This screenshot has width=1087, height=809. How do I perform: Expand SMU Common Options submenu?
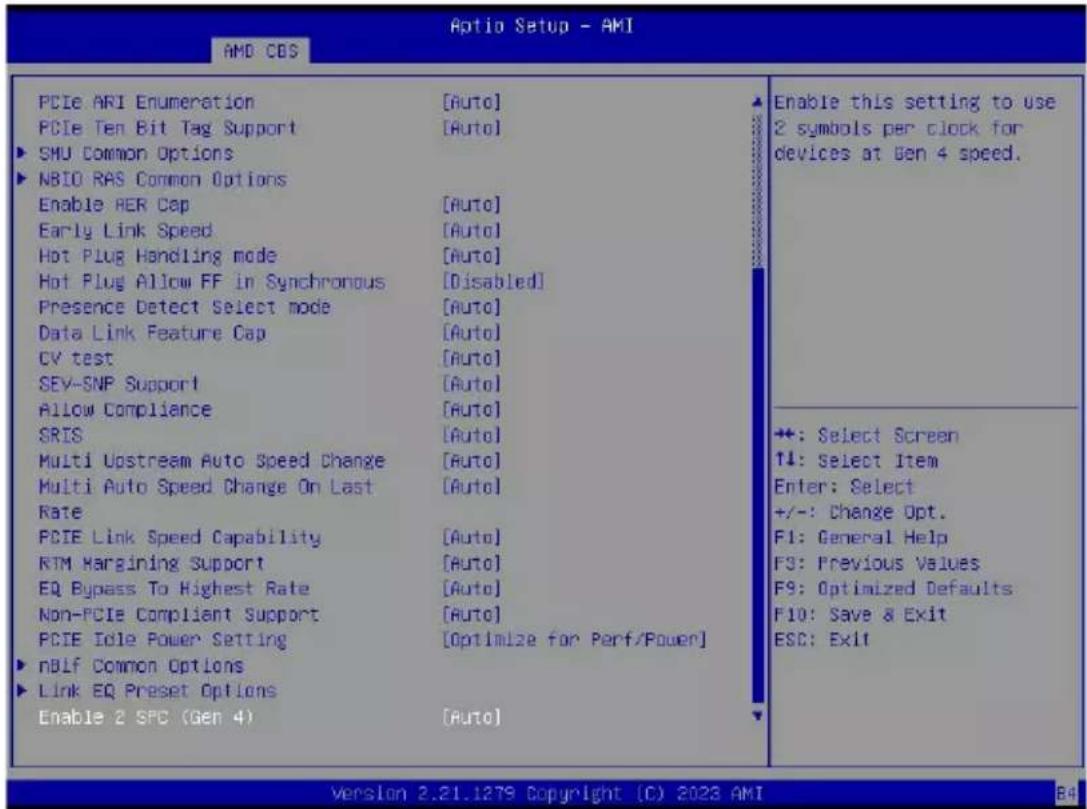(x=135, y=153)
